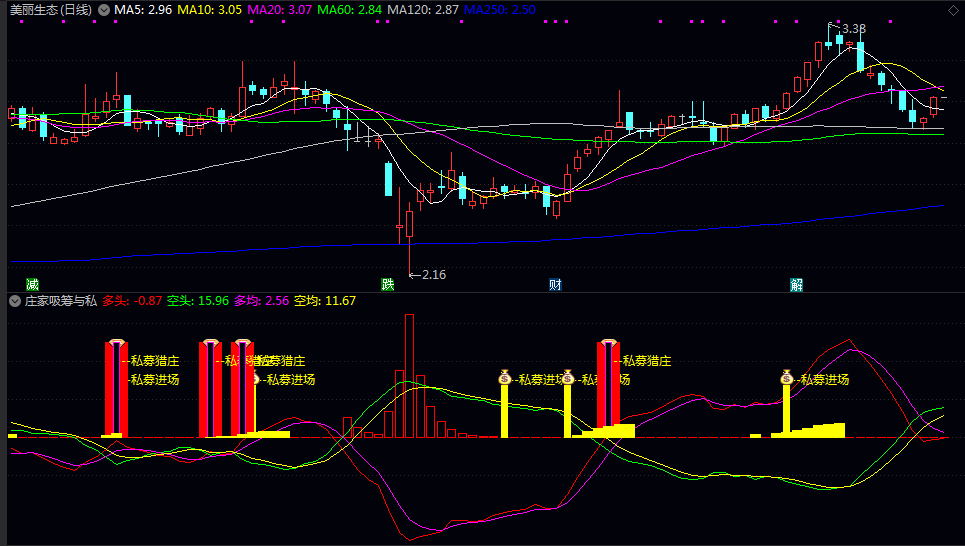
Task: Click the leftmost 私募进场 signal label
Action: pyautogui.click(x=155, y=380)
